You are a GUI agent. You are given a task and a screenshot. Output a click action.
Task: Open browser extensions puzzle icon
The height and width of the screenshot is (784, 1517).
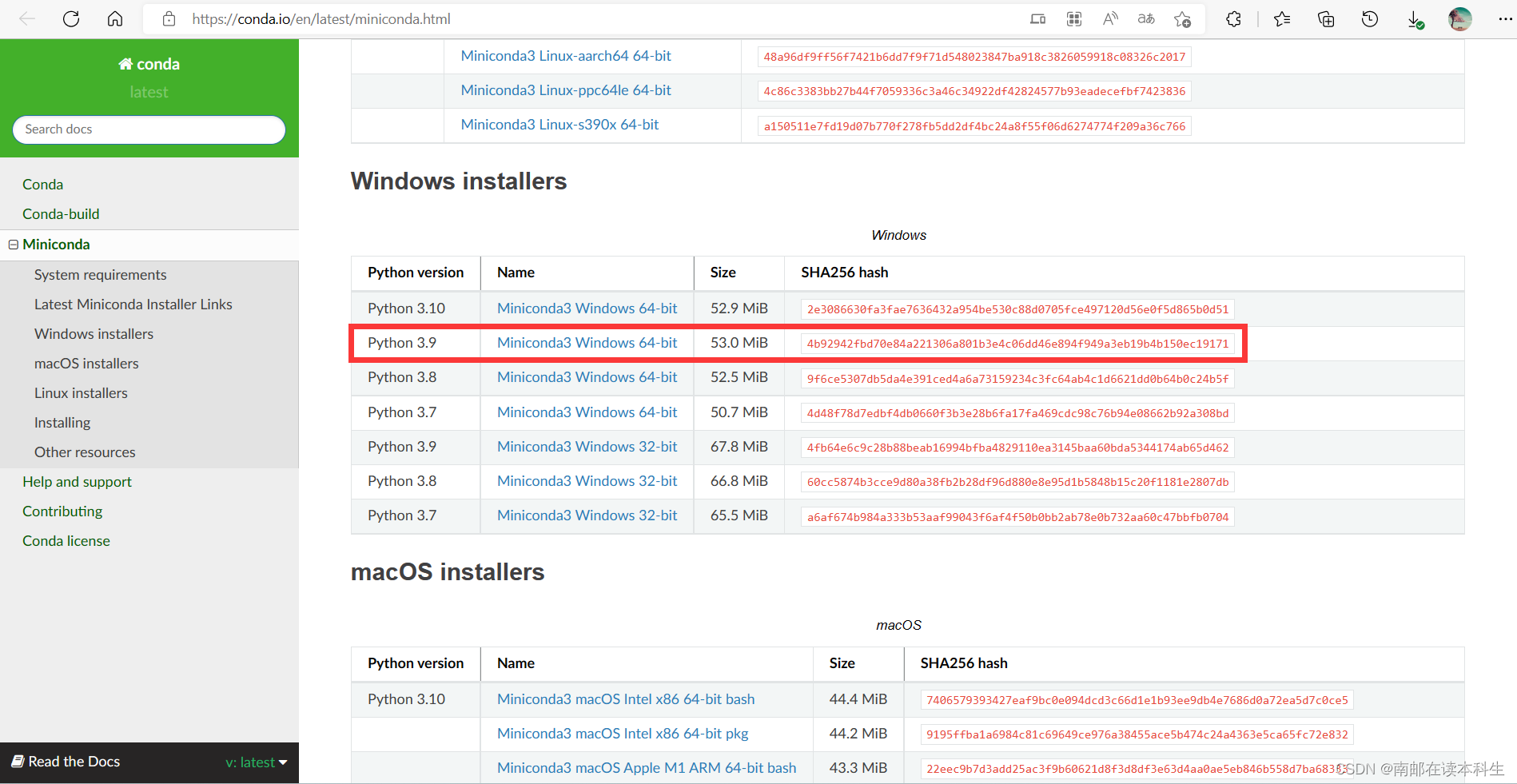click(x=1234, y=19)
